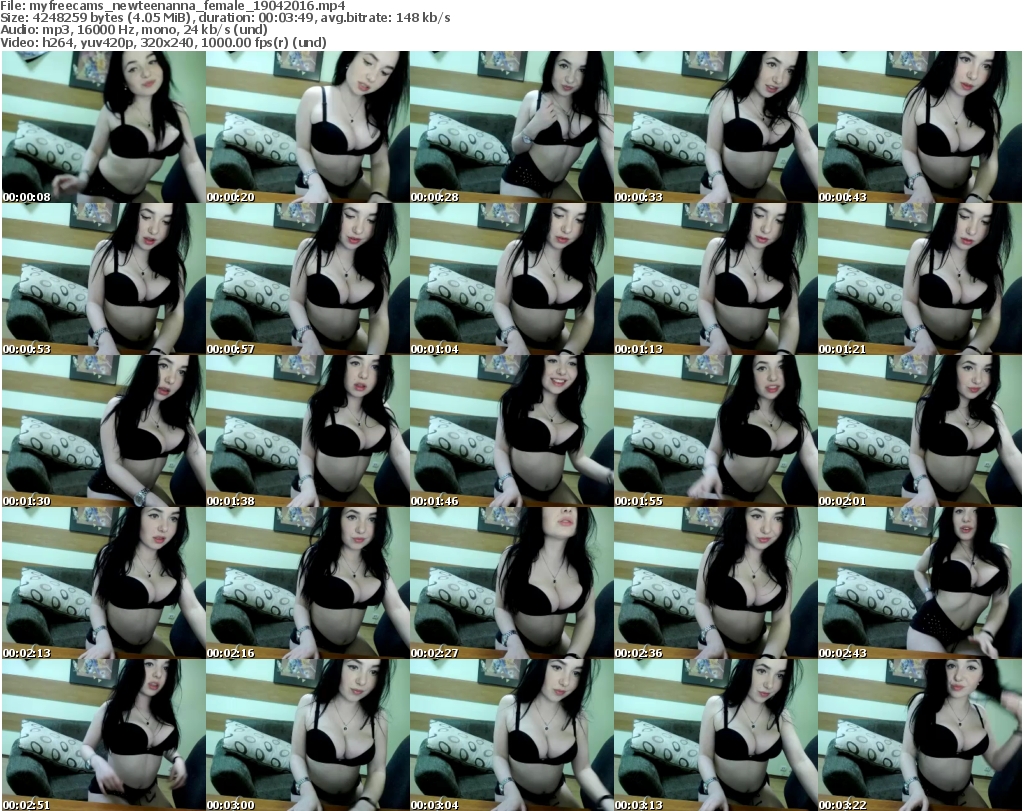Choose the frame stamped 00:00:33

(715, 127)
